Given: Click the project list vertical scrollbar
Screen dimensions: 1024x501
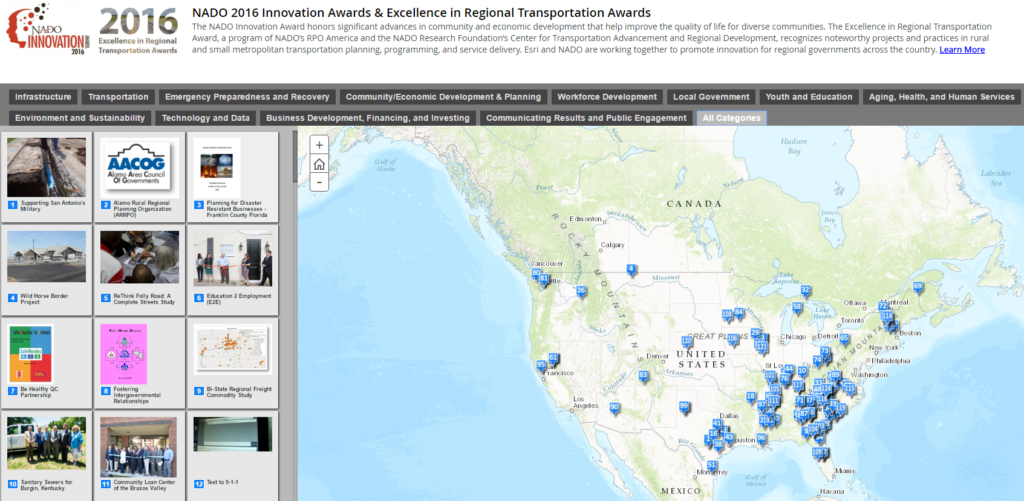Looking at the screenshot, I should click(295, 315).
